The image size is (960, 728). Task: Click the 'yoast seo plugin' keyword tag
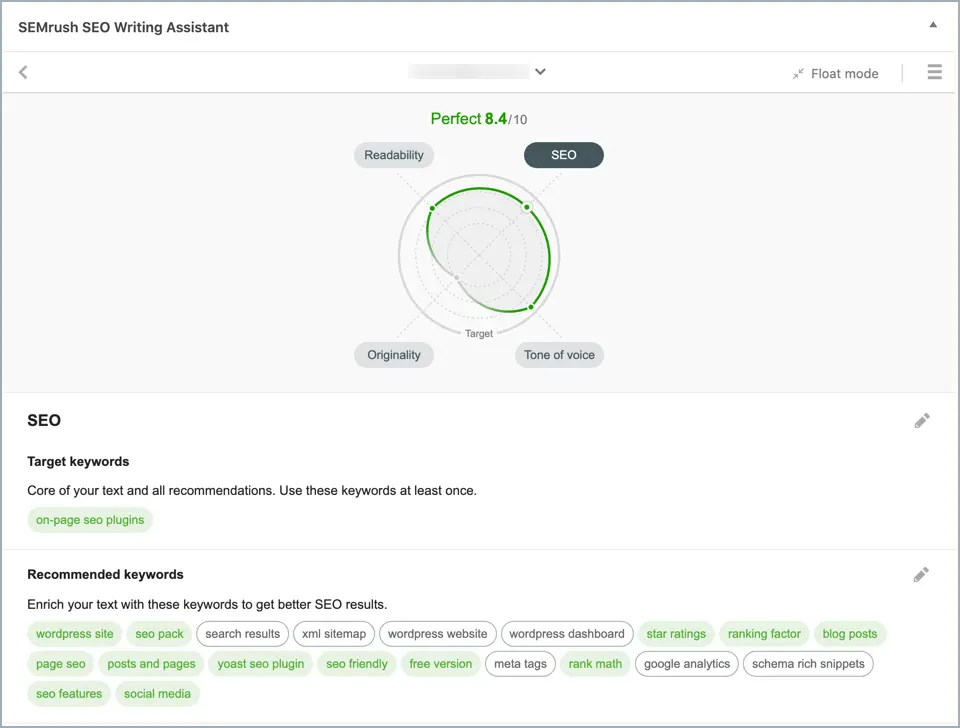[261, 664]
